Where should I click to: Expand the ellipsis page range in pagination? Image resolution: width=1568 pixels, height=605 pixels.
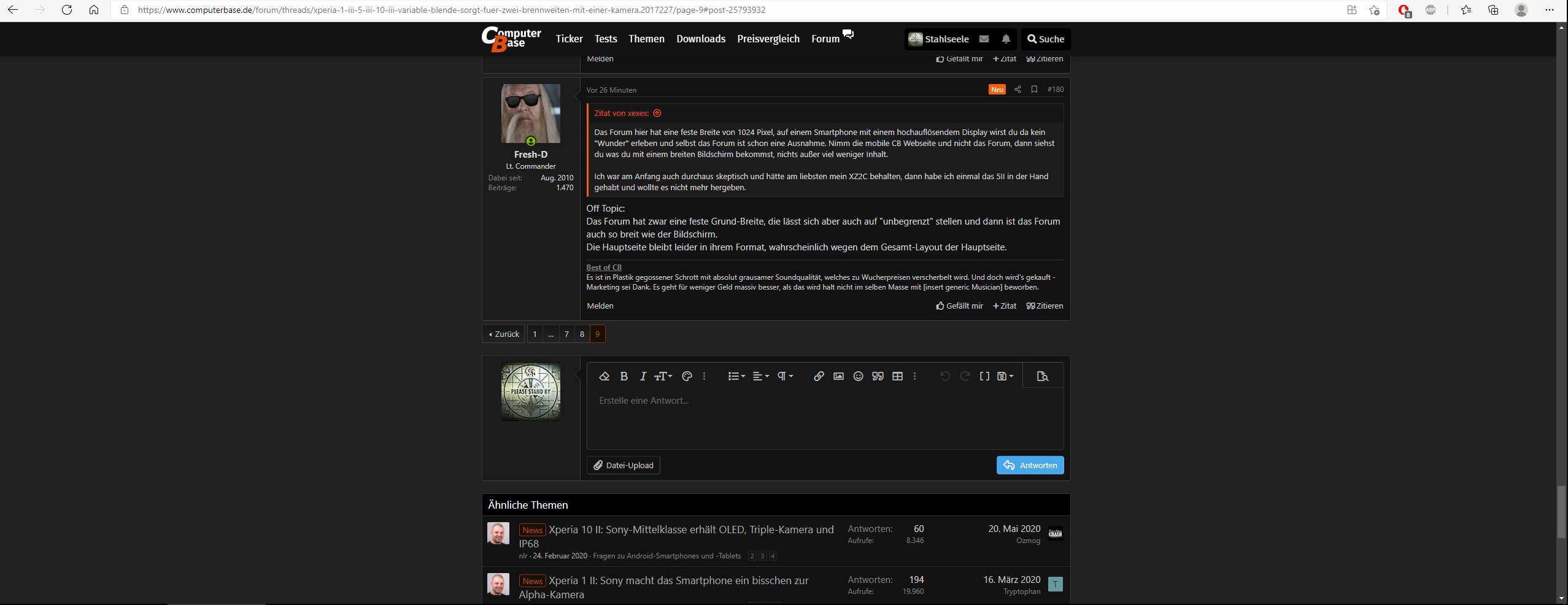pos(550,334)
